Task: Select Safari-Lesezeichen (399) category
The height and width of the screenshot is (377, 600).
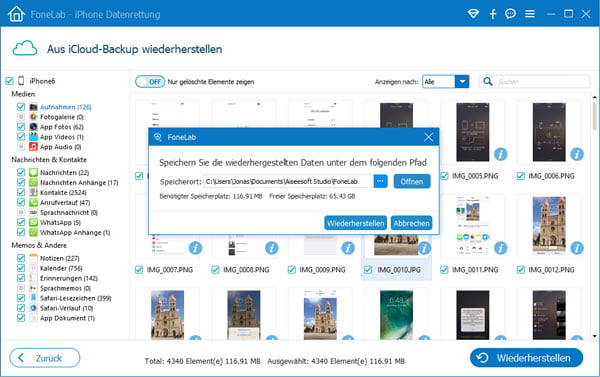Action: [x=75, y=298]
